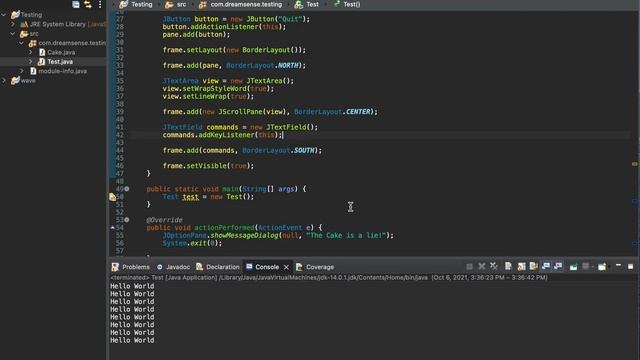Collapse the main method fold marker
This screenshot has height=360, width=640.
127,189
